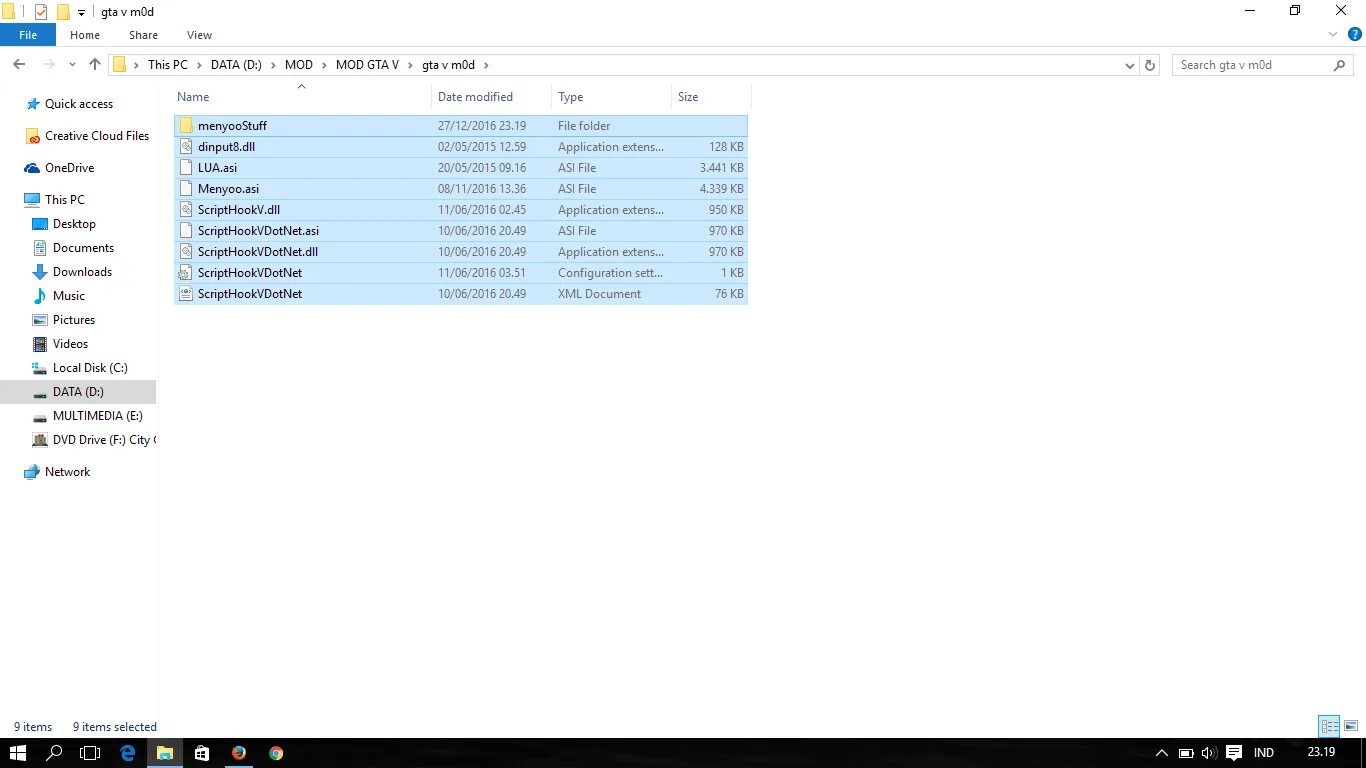Select ScriptHookVDotNet configuration settings file
1366x768 pixels.
click(x=461, y=273)
